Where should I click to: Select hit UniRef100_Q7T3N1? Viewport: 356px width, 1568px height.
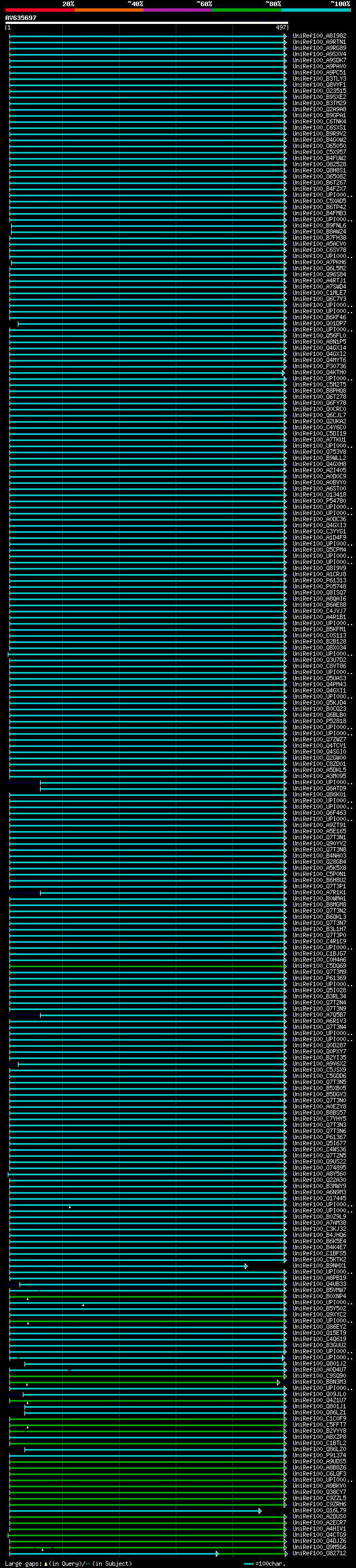[x=319, y=838]
